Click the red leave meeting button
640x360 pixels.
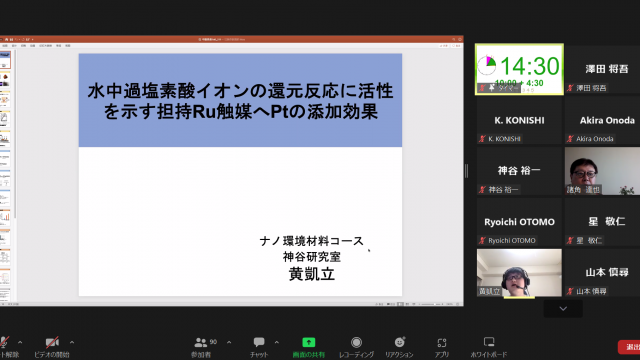(x=630, y=347)
